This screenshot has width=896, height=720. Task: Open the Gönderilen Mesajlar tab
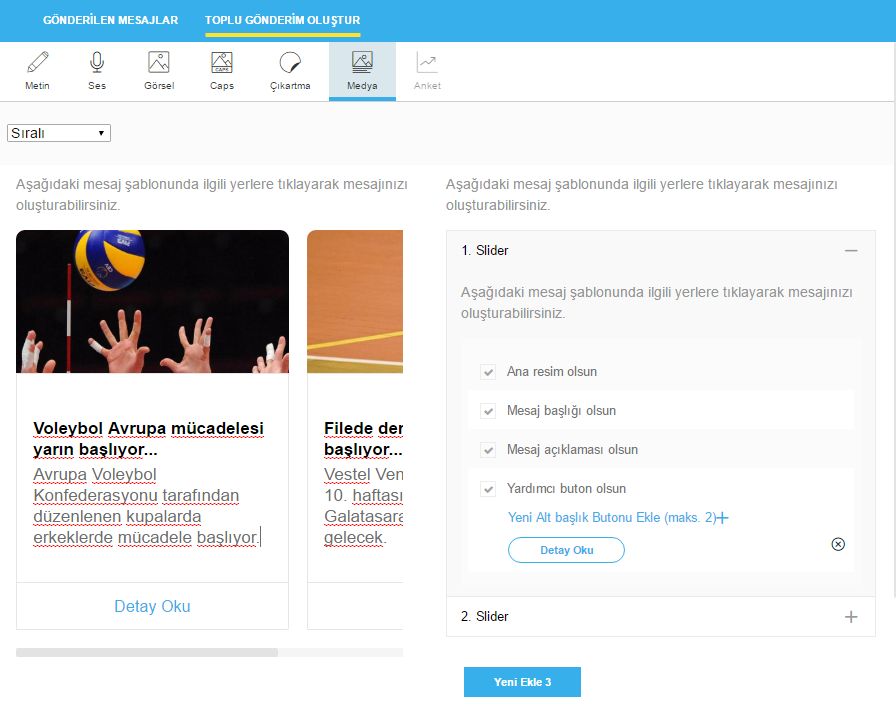click(110, 20)
